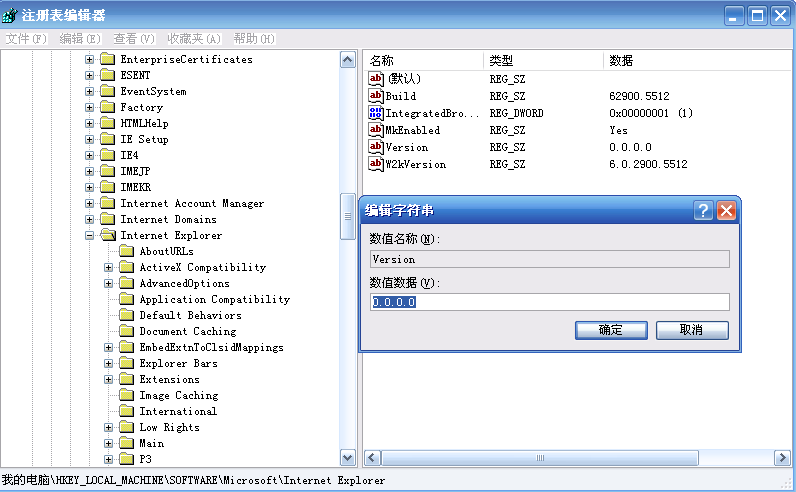Open the 收藏夹(A) menu
The image size is (796, 492).
[194, 39]
